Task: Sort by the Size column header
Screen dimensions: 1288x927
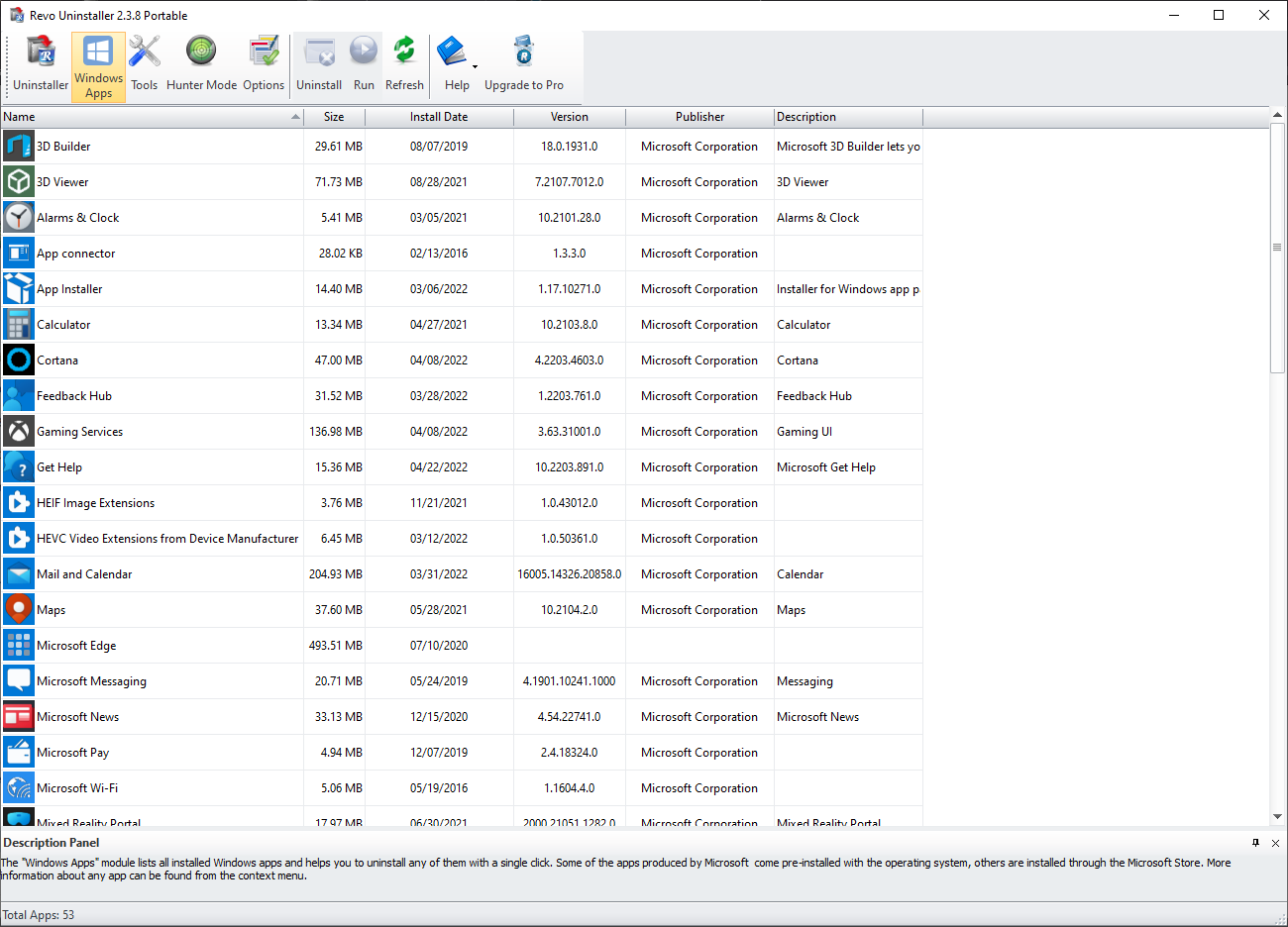Action: click(334, 117)
